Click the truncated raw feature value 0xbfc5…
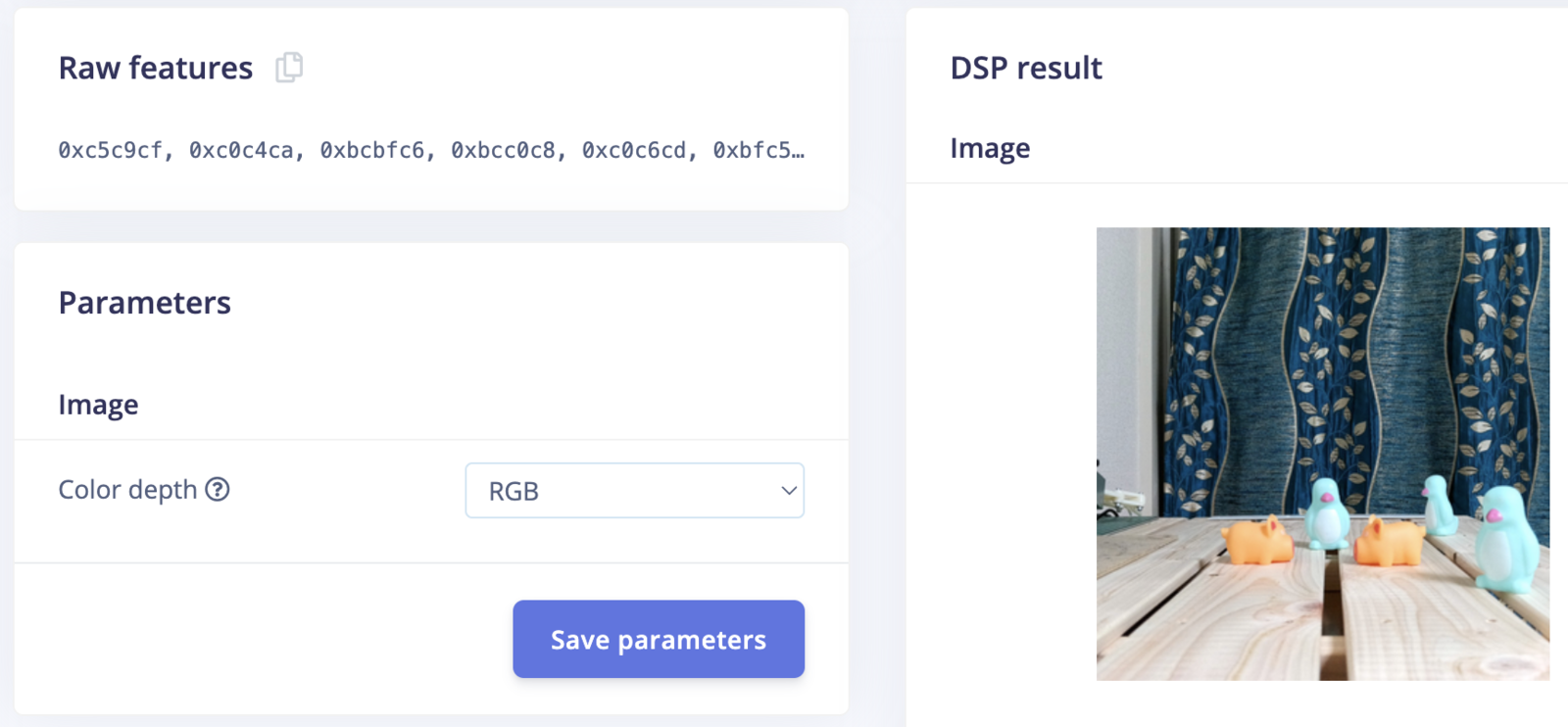This screenshot has height=727, width=1568. [759, 150]
